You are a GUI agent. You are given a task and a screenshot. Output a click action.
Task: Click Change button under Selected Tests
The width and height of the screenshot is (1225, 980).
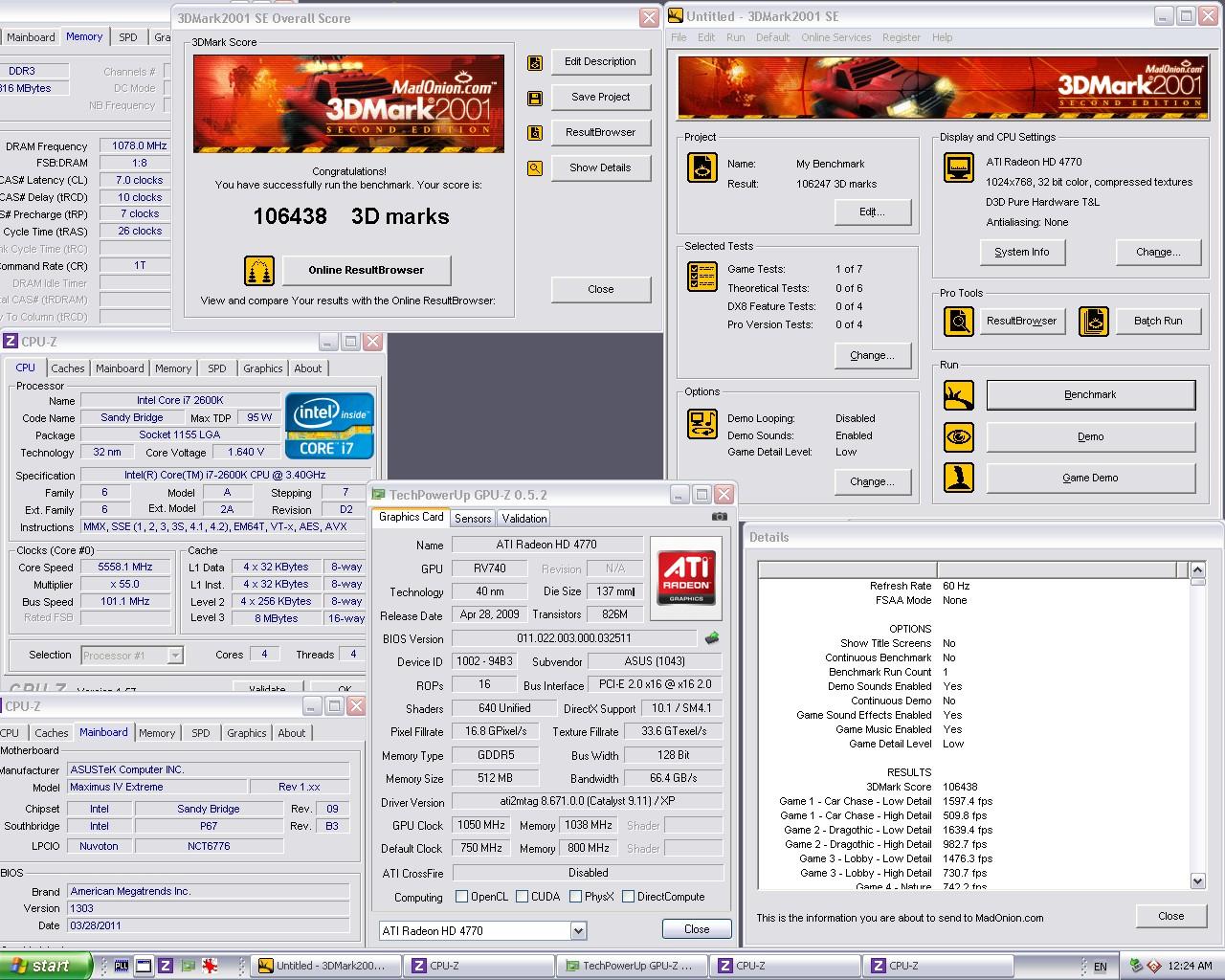click(872, 355)
